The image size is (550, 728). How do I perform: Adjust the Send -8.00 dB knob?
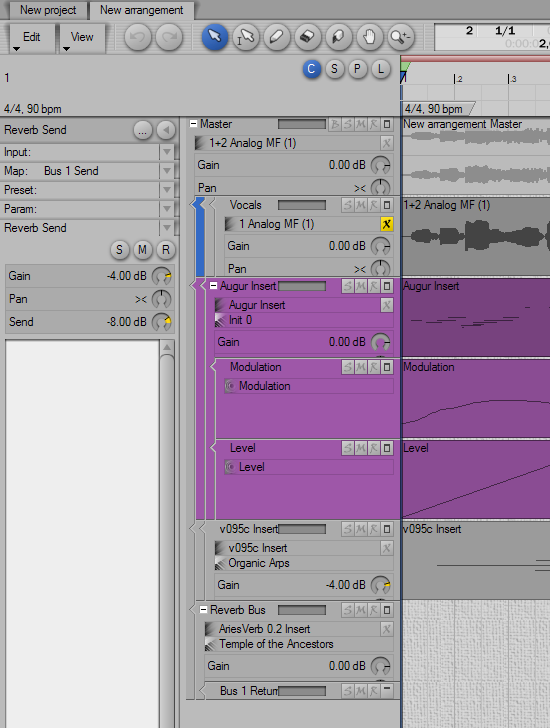click(x=162, y=322)
